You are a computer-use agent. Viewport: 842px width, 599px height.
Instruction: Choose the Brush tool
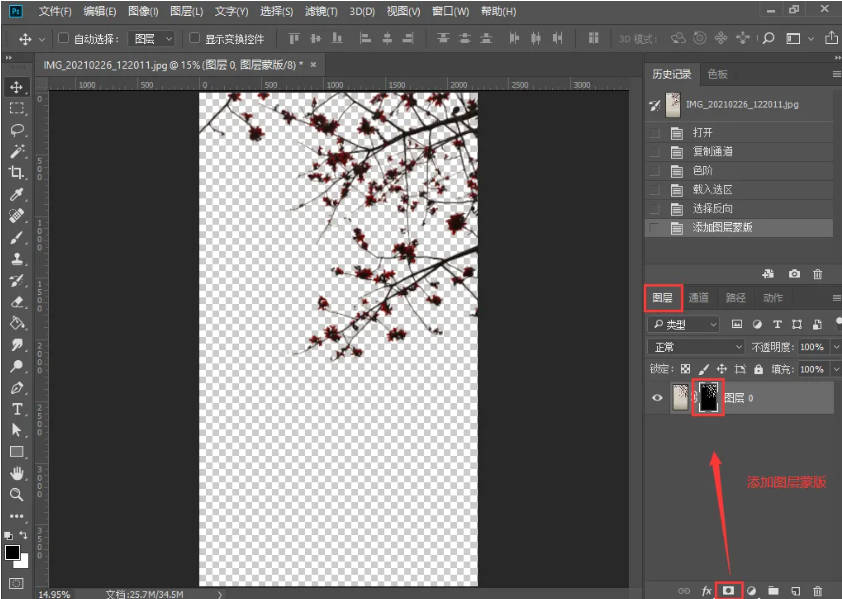17,237
